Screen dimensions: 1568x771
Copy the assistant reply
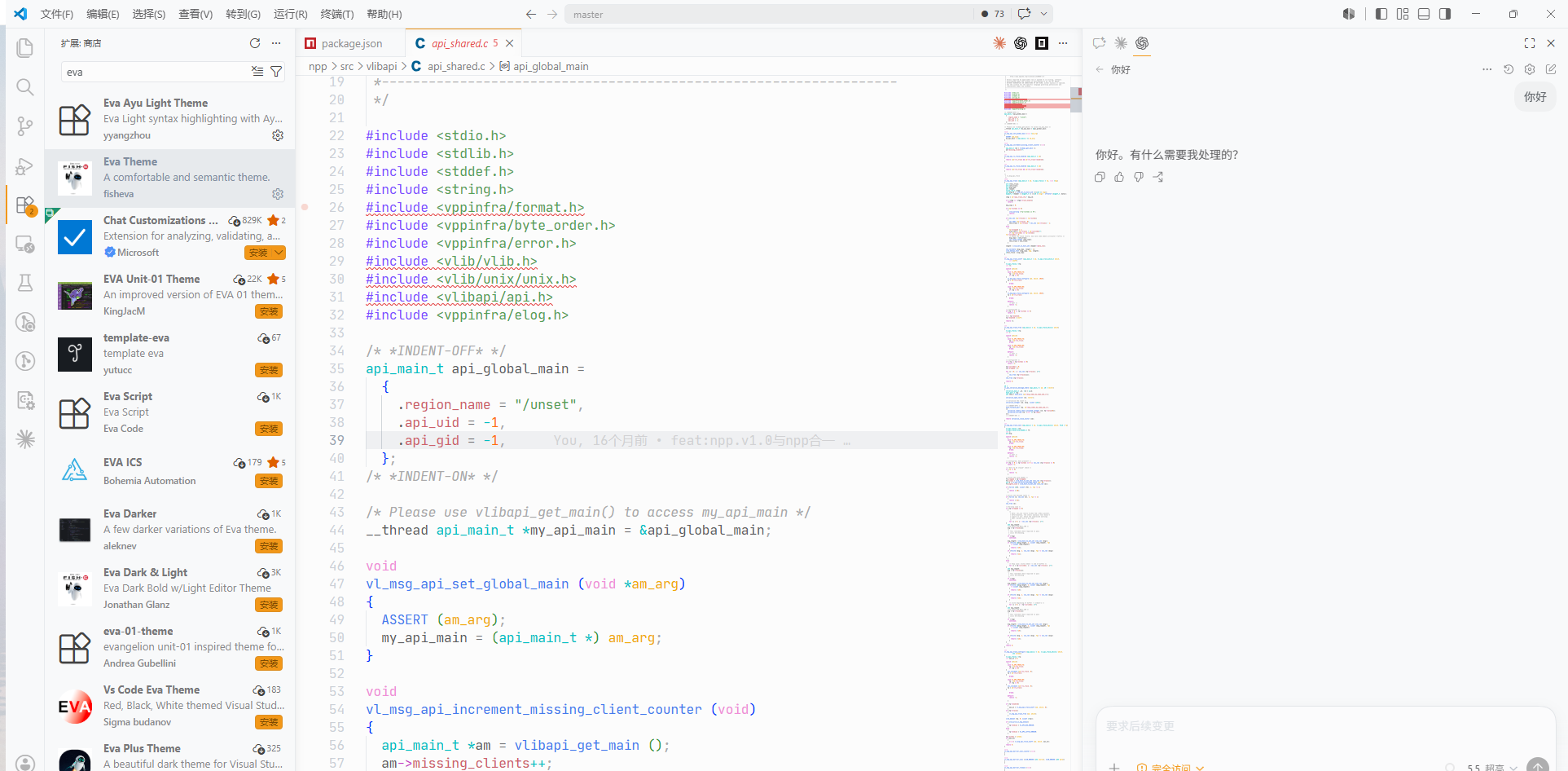pos(1100,177)
